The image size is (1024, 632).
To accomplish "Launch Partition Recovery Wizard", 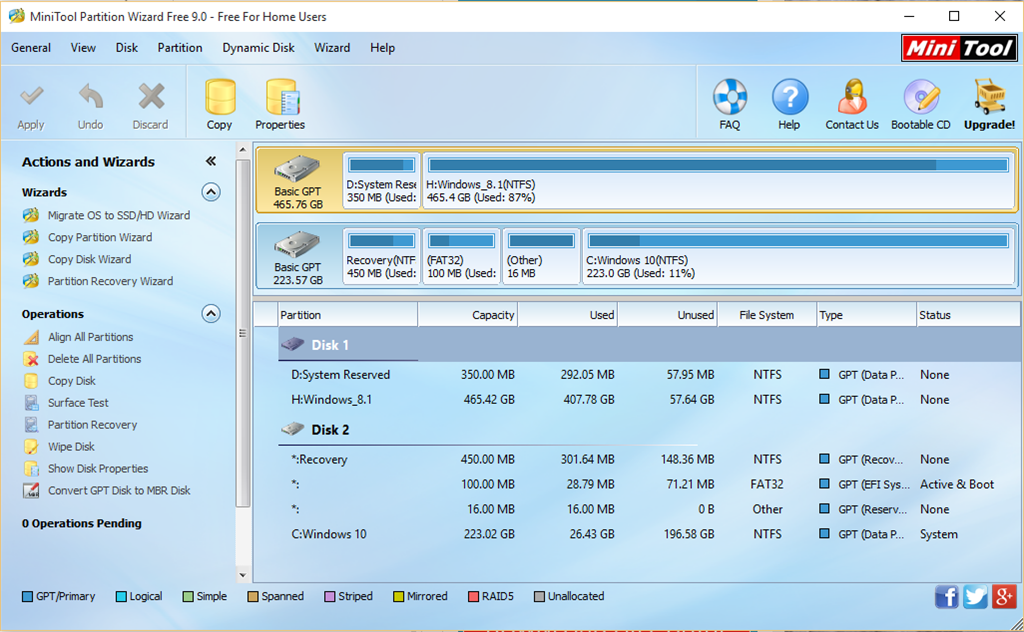I will [110, 281].
